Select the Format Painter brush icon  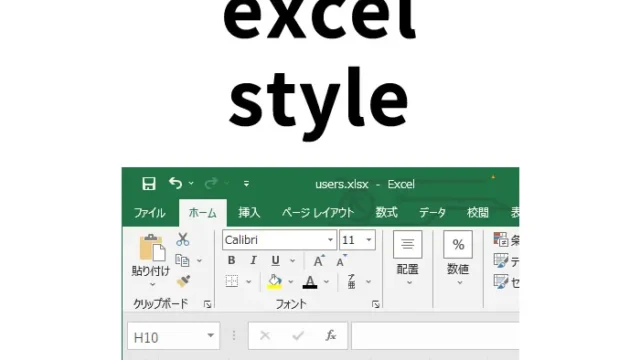(183, 281)
